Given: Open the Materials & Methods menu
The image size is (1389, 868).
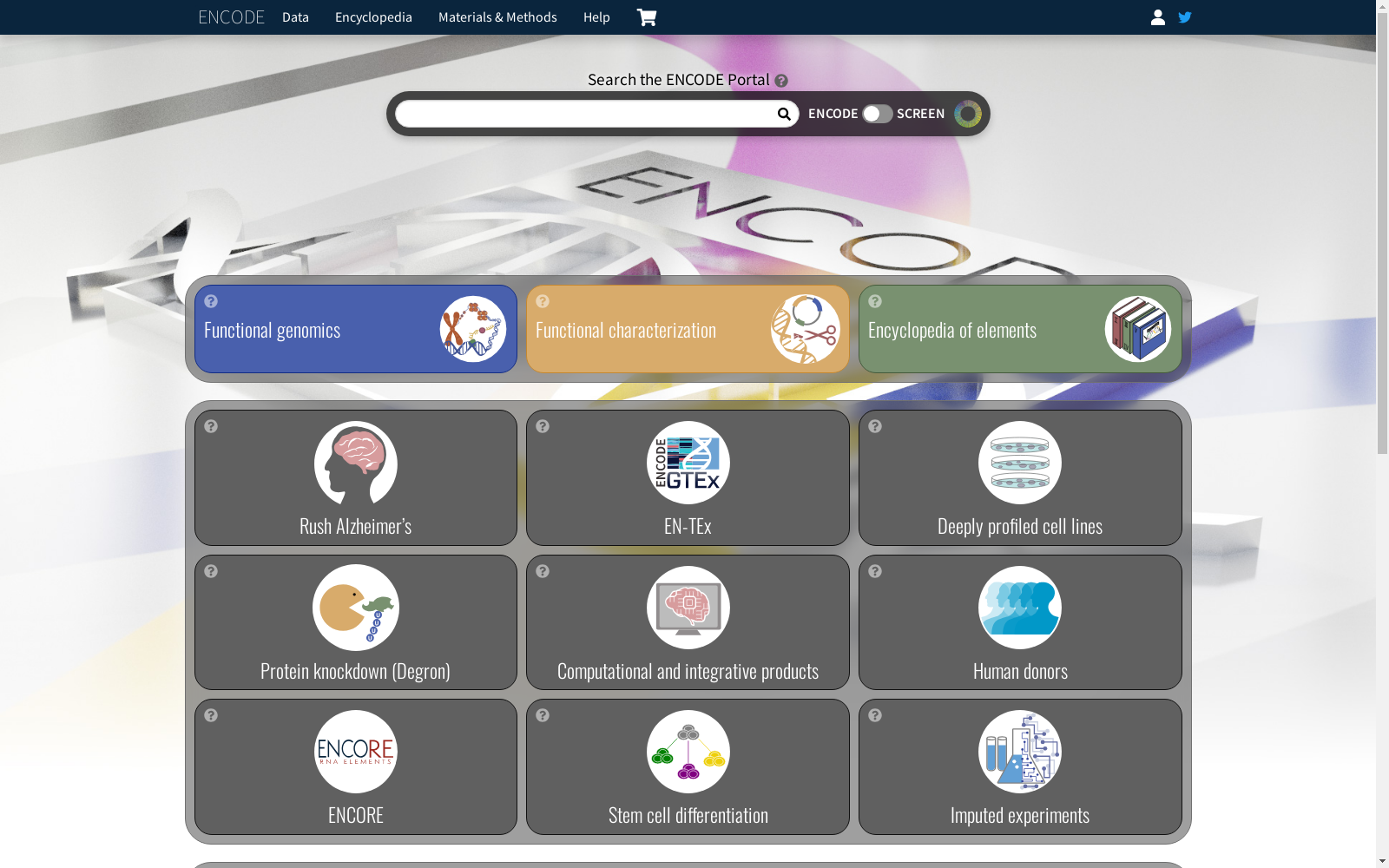Looking at the screenshot, I should coord(497,17).
